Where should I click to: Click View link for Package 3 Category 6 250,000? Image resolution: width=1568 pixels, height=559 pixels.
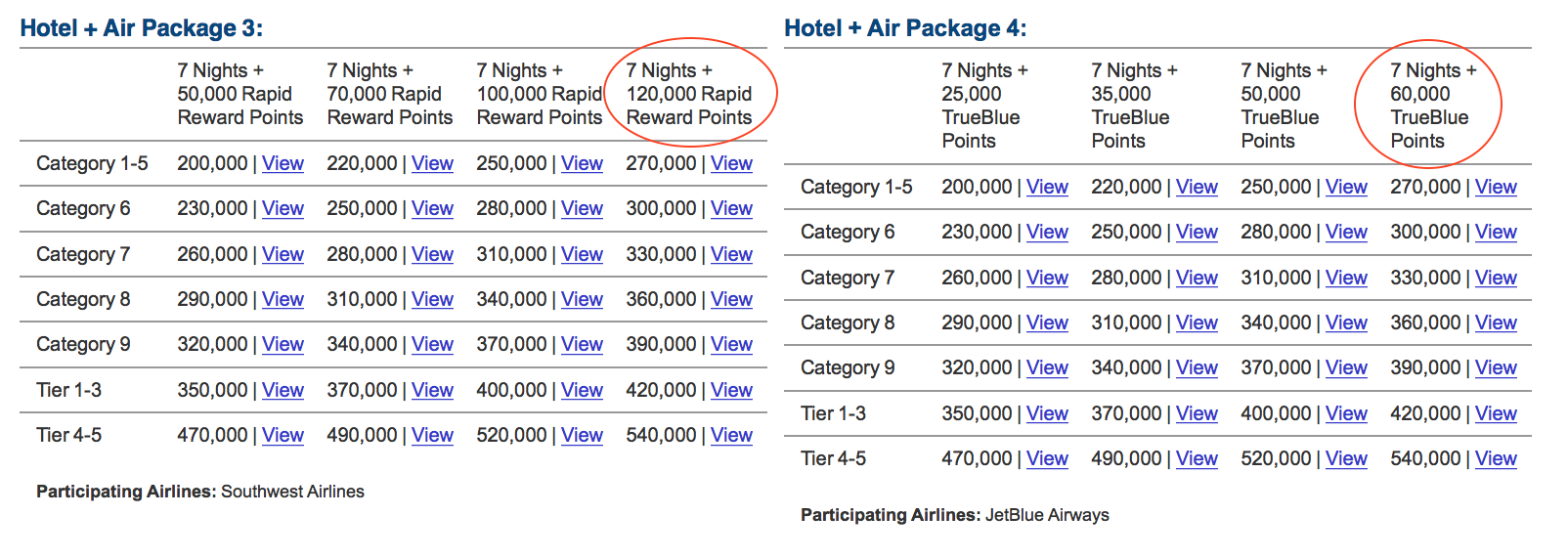(432, 208)
